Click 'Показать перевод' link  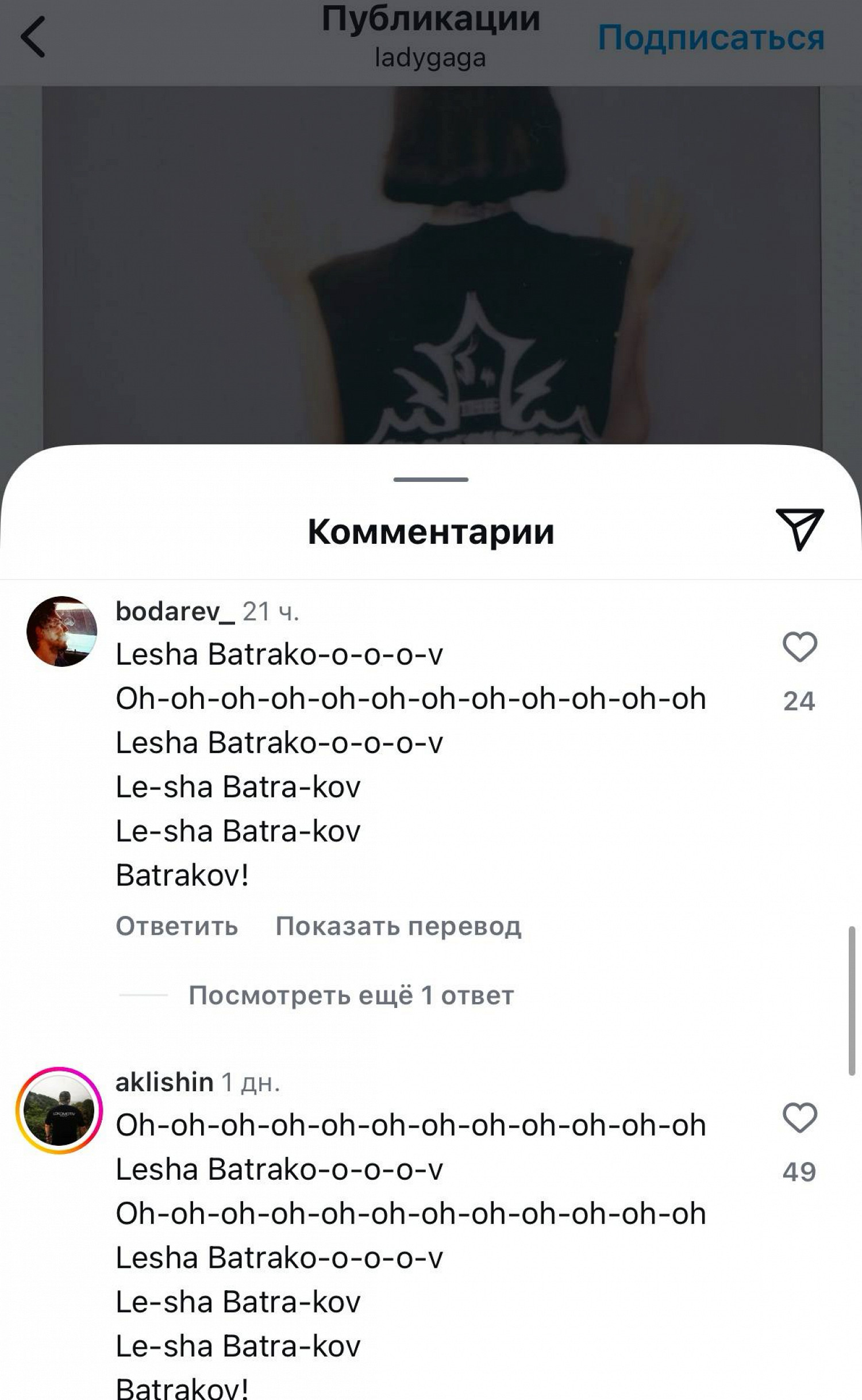coord(398,926)
